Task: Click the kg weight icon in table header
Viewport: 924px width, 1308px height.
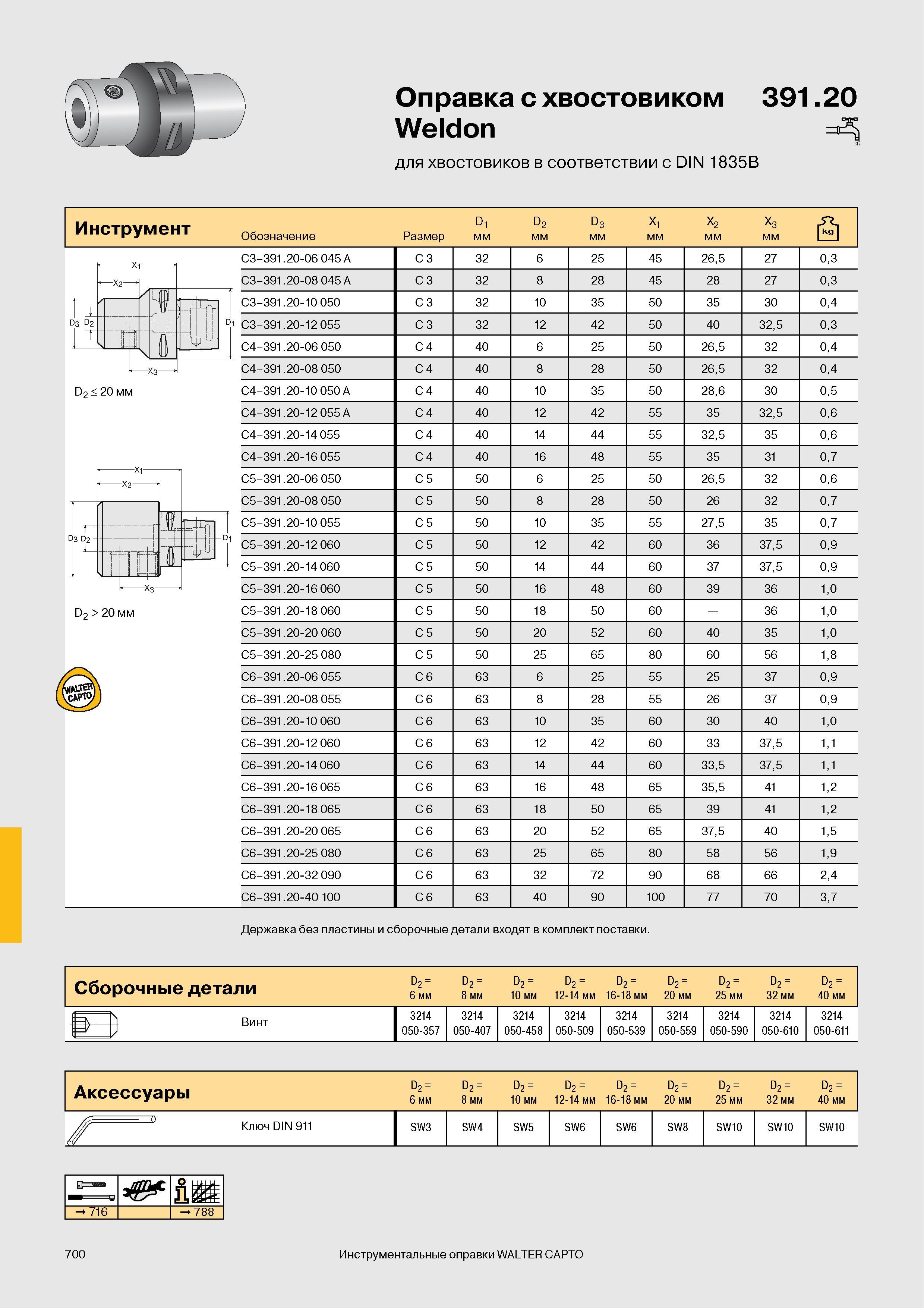Action: [828, 229]
